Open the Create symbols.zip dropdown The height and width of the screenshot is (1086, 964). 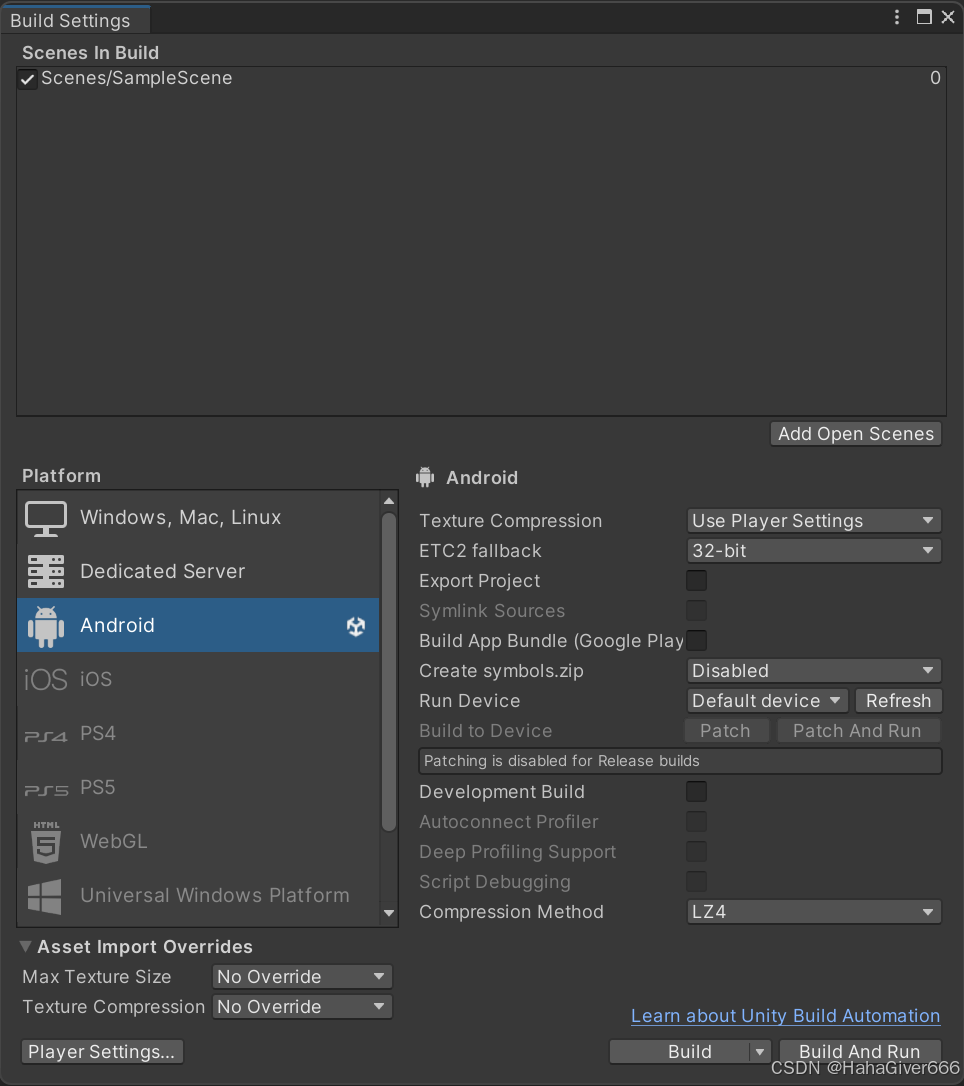(x=814, y=670)
